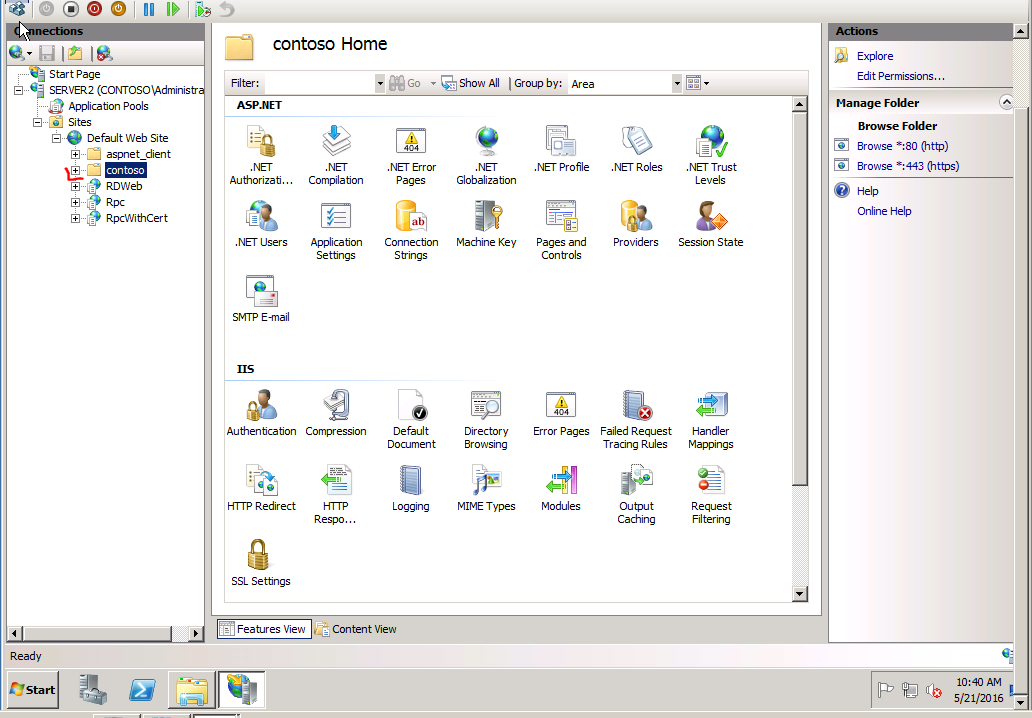1032x718 pixels.
Task: Open Logging feature
Action: click(x=411, y=488)
